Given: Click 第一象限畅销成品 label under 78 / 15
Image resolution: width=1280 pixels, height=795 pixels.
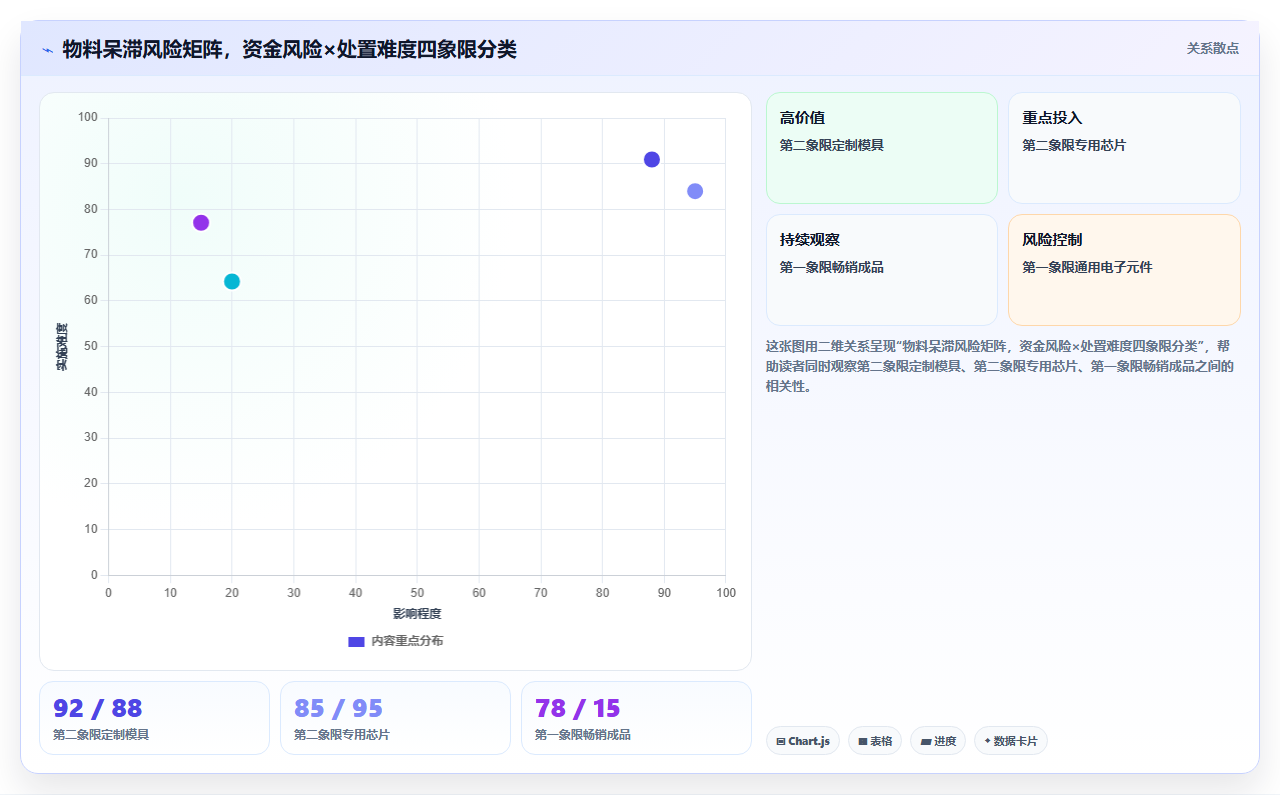Looking at the screenshot, I should [583, 734].
